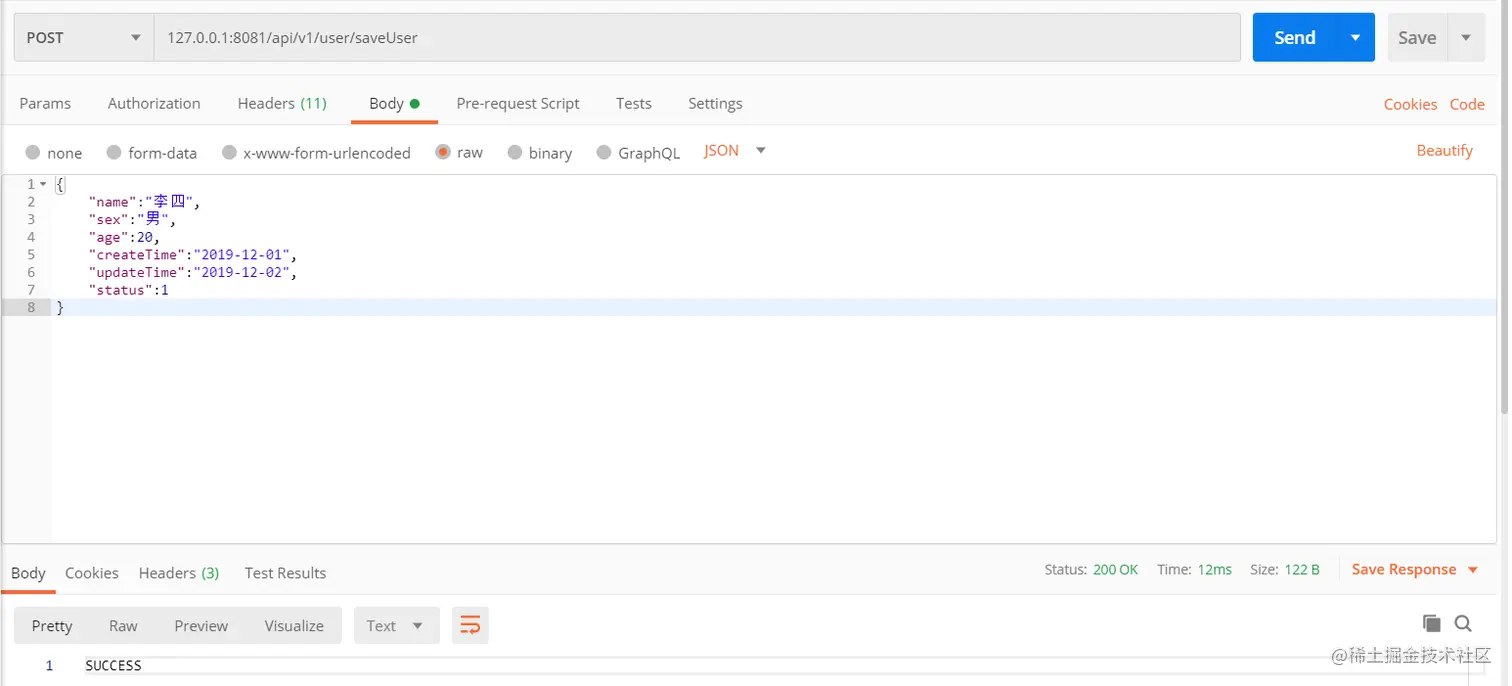Switch response view to Raw
This screenshot has width=1512, height=686.
123,625
